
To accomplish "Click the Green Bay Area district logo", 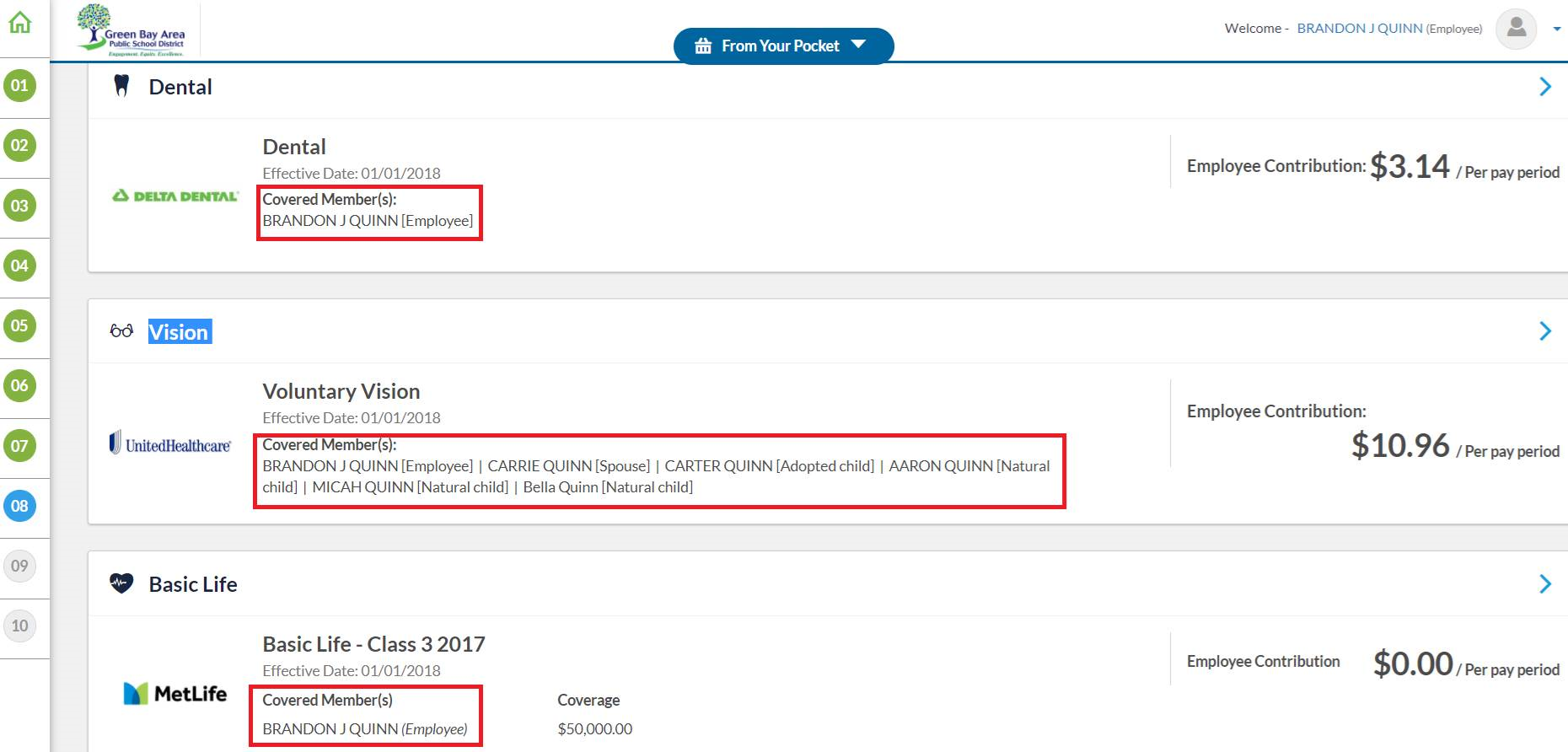I will pyautogui.click(x=132, y=30).
